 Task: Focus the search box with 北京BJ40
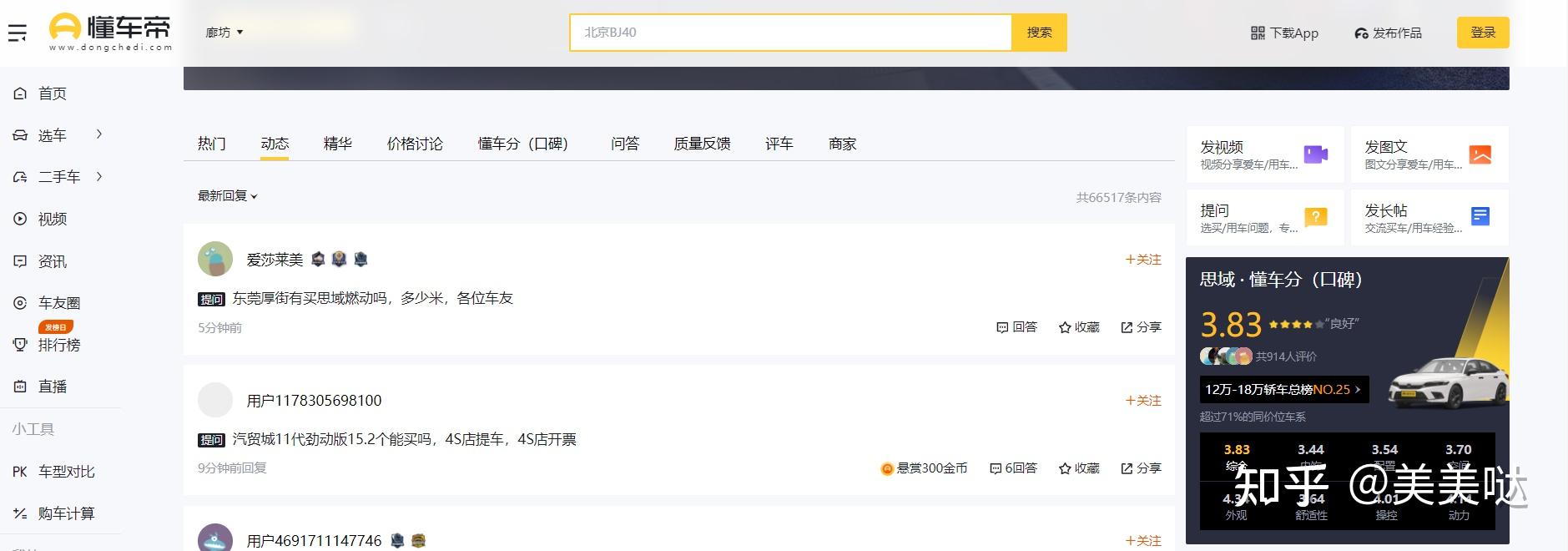click(x=790, y=33)
